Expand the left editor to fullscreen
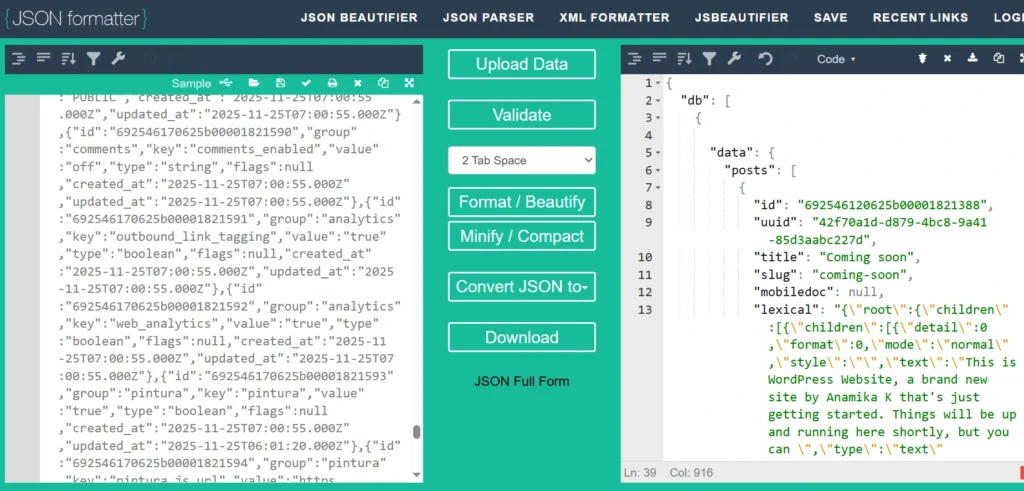This screenshot has width=1024, height=491. tap(409, 83)
